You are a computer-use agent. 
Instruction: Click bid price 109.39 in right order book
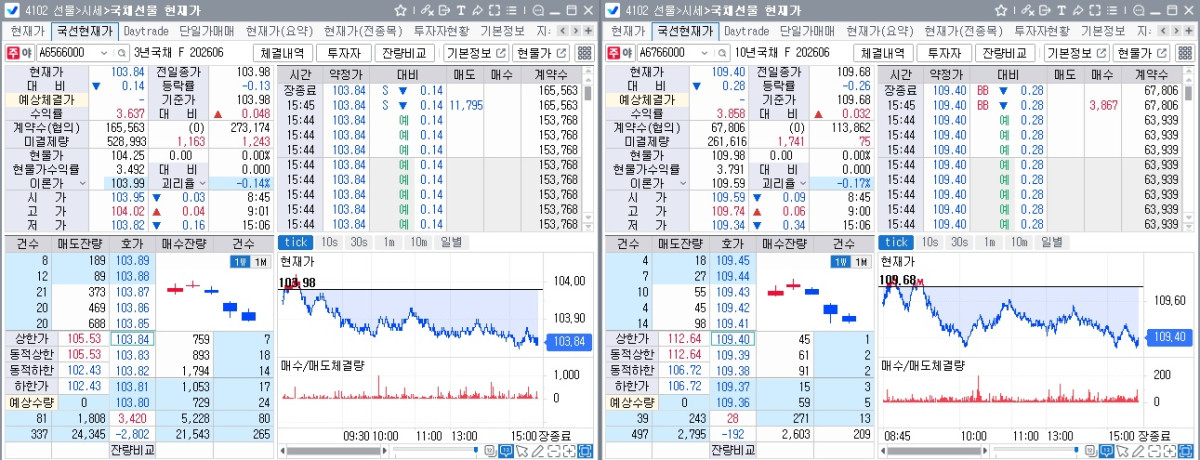tap(733, 355)
